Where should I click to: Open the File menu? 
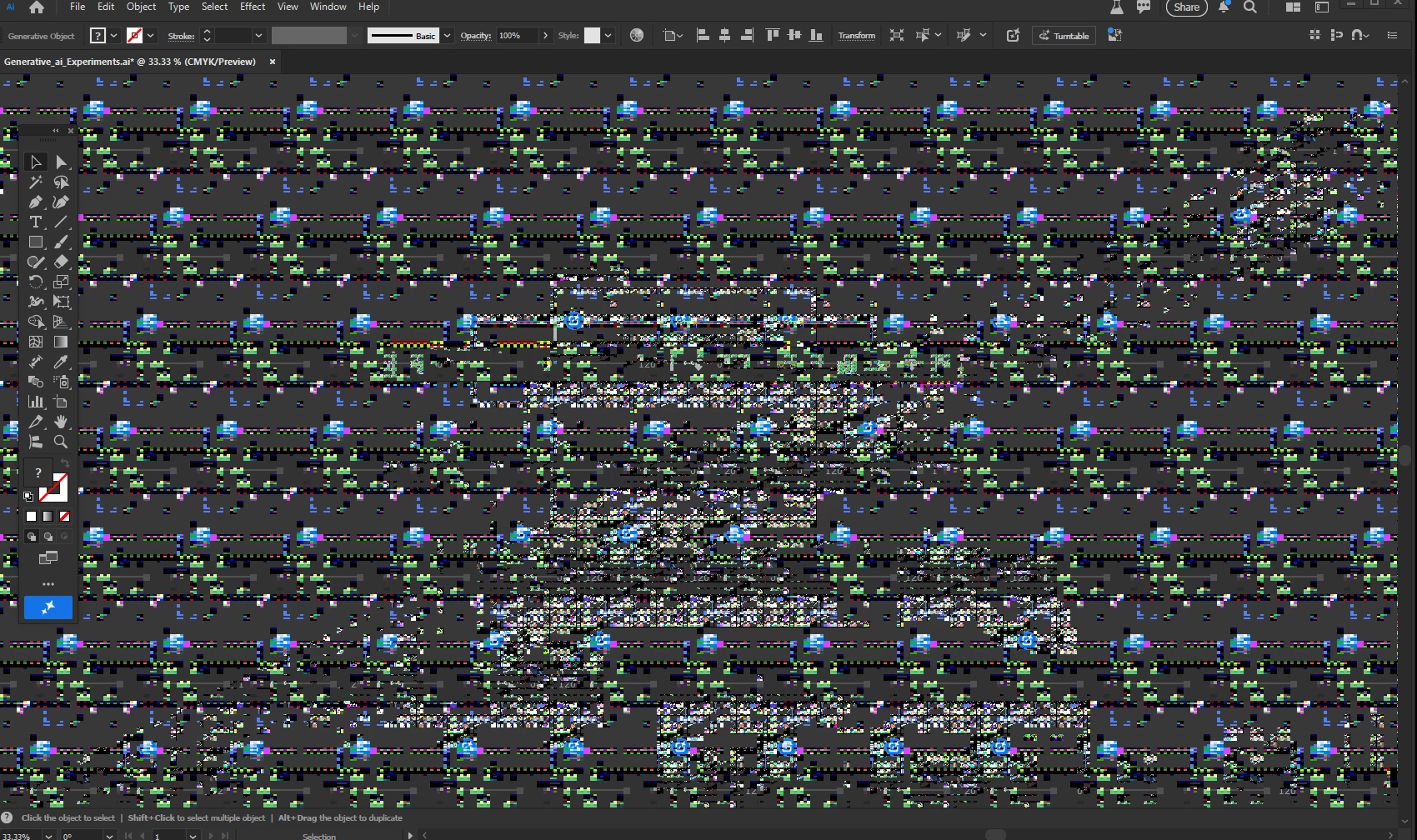(x=78, y=7)
